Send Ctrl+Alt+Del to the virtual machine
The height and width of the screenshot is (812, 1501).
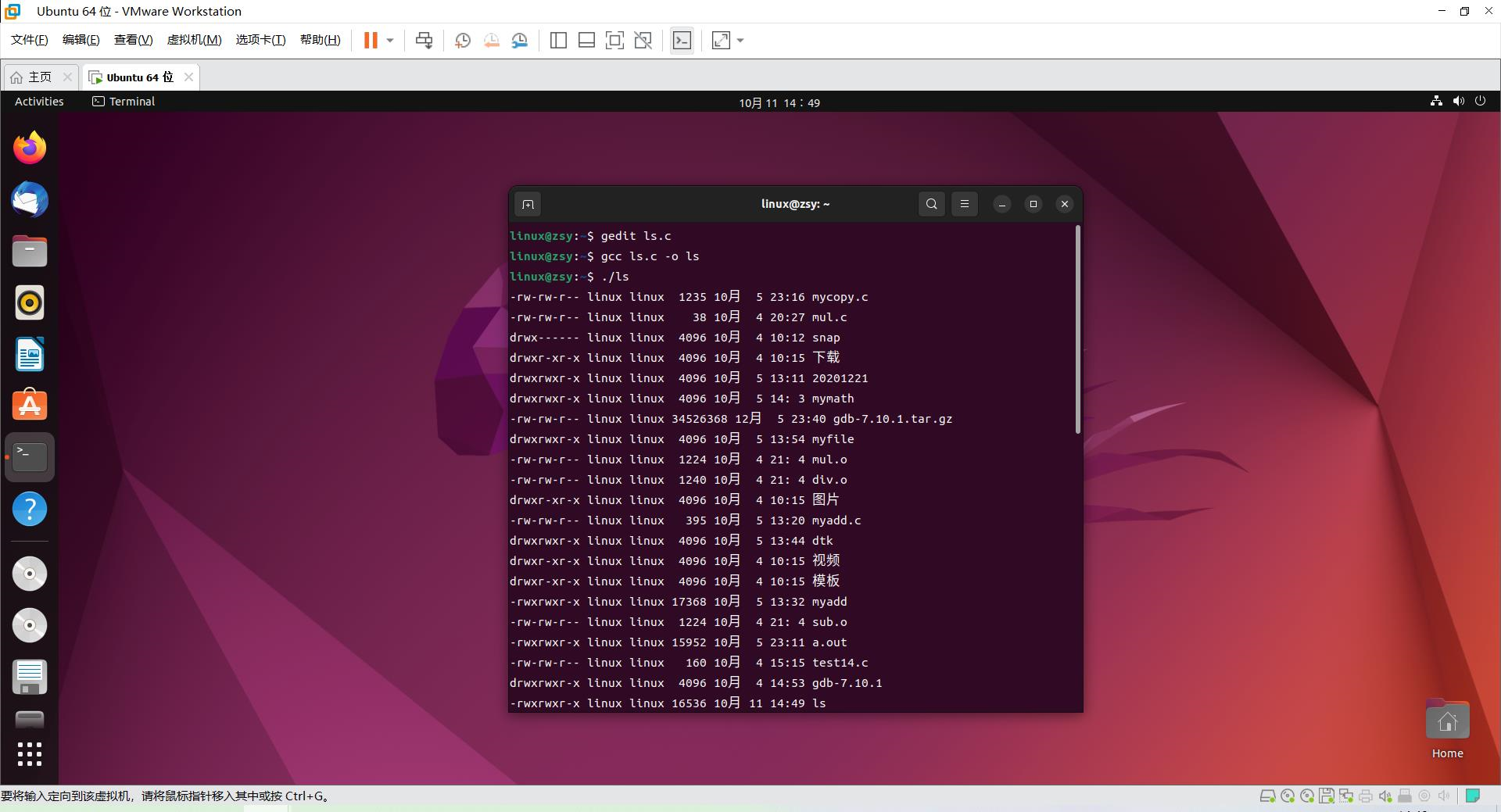click(424, 41)
